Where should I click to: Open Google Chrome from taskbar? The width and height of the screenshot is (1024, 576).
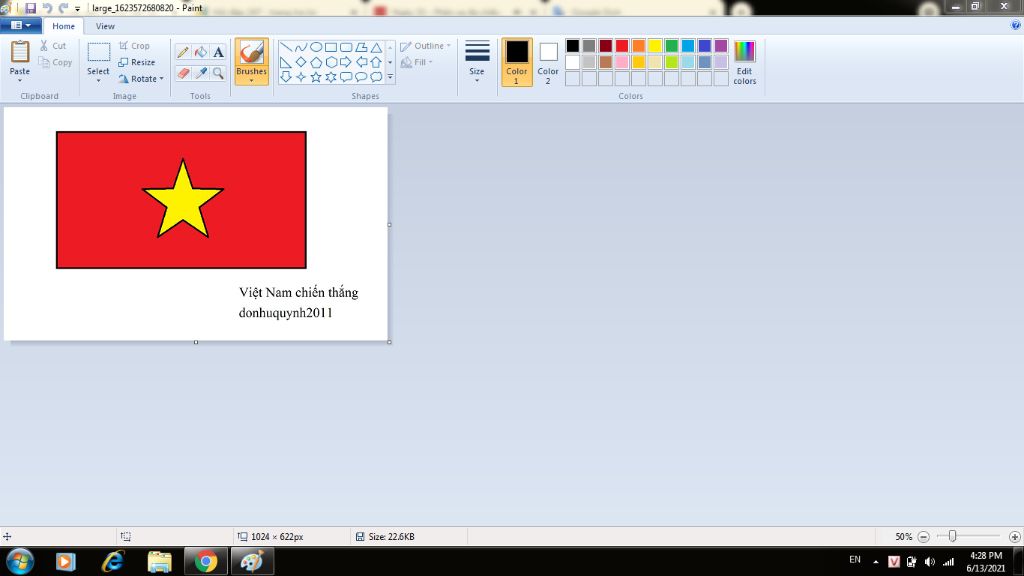tap(206, 562)
